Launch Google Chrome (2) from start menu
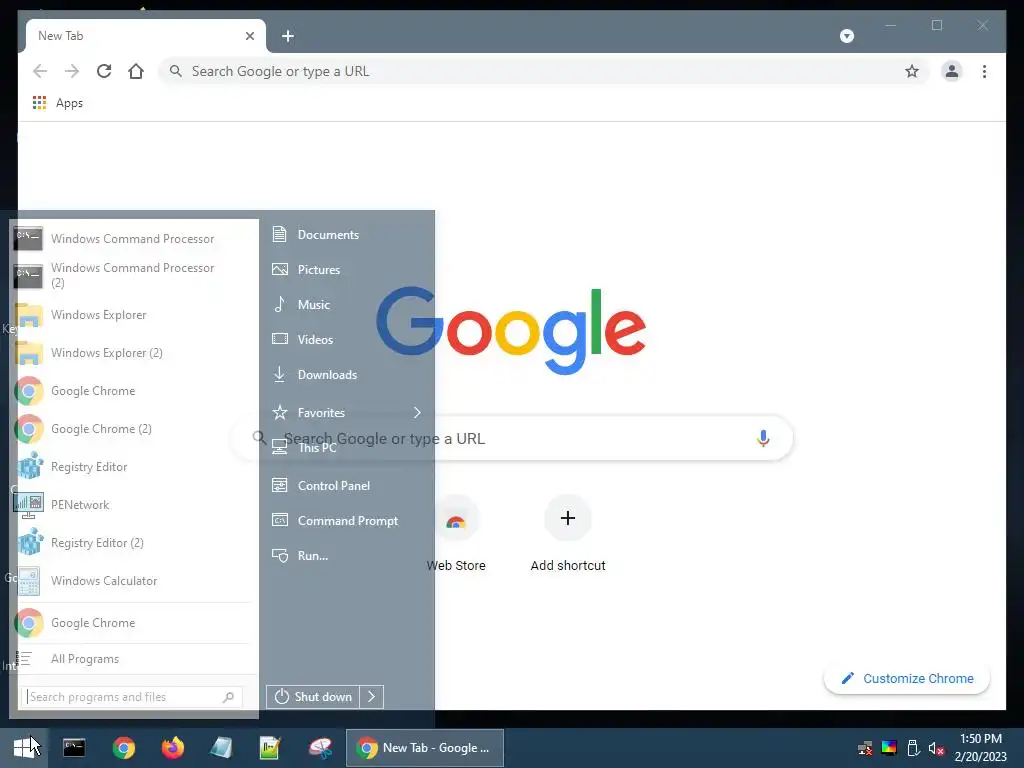 (x=133, y=429)
